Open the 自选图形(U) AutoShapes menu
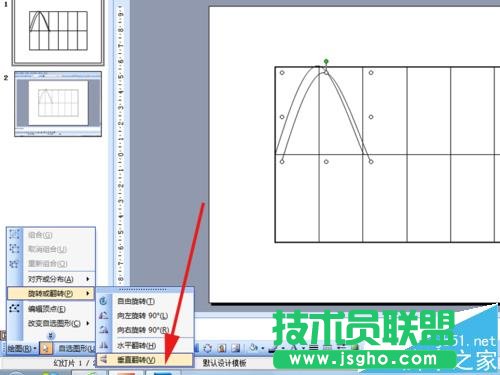 76,349
